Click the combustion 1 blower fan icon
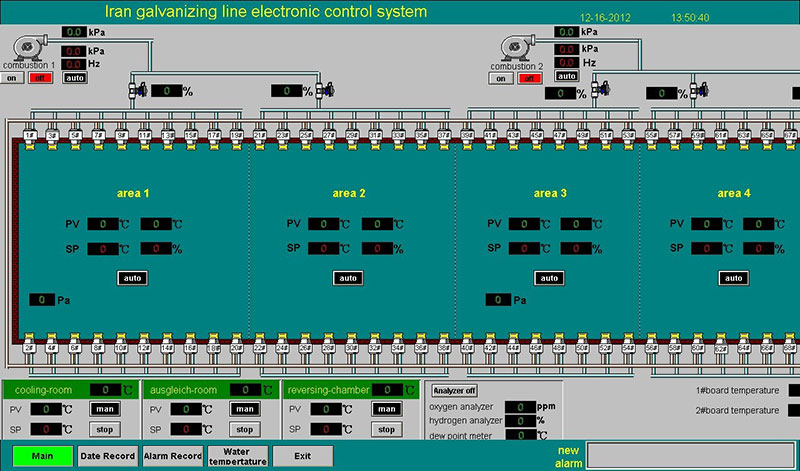This screenshot has height=471, width=800. point(30,47)
